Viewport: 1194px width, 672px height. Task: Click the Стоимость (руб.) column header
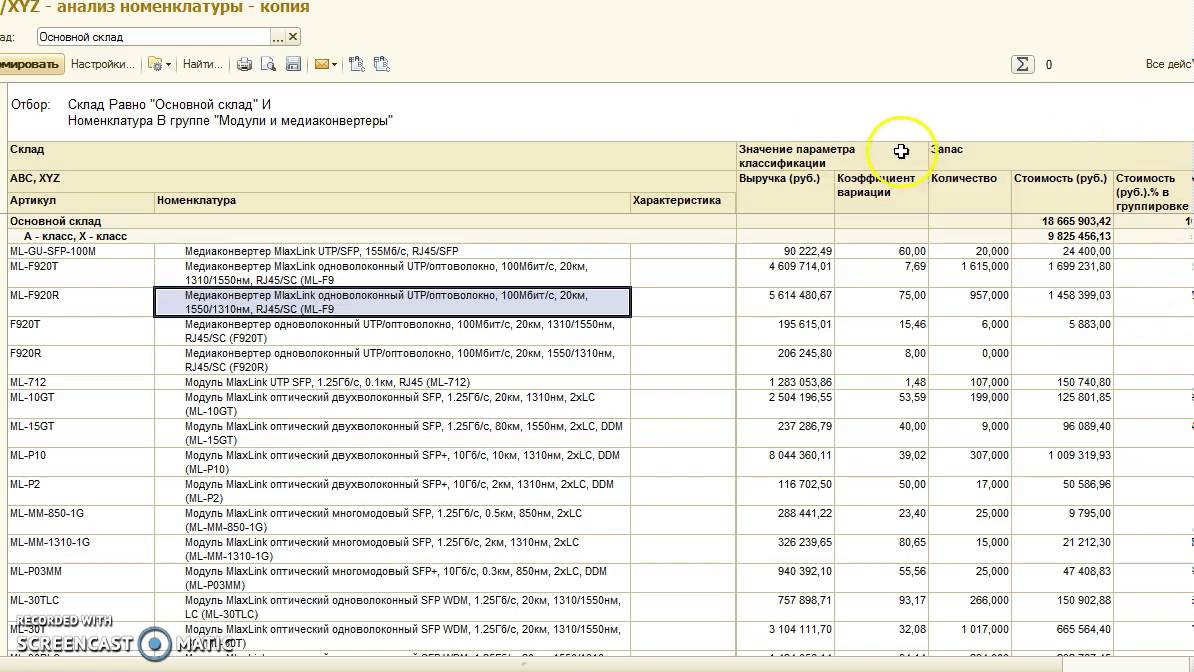(x=1062, y=191)
